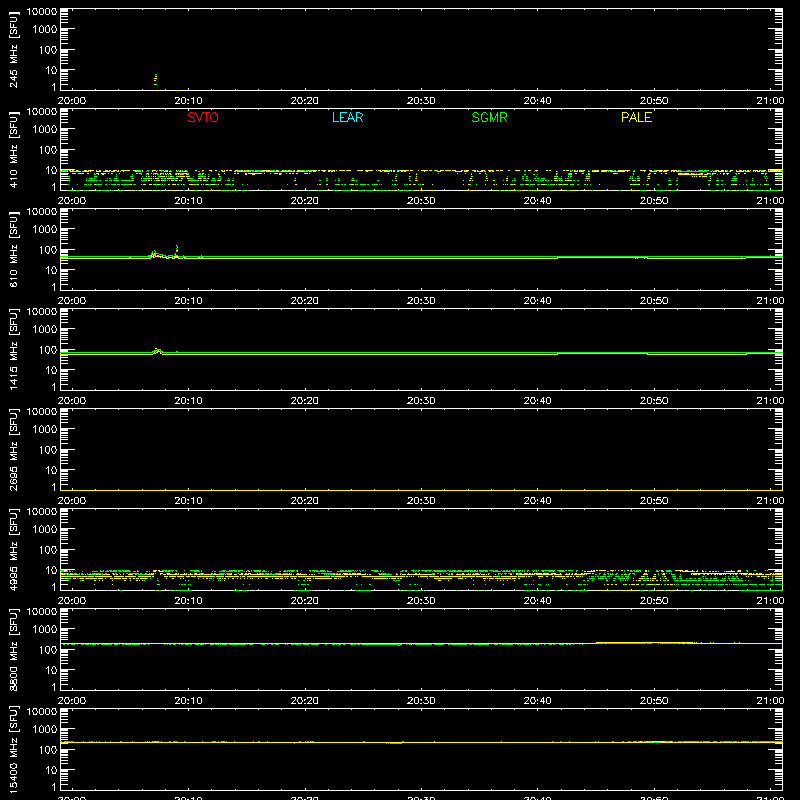The height and width of the screenshot is (800, 800).
Task: Select the 1415 MHz [SFU] axis title
Action: (x=13, y=349)
